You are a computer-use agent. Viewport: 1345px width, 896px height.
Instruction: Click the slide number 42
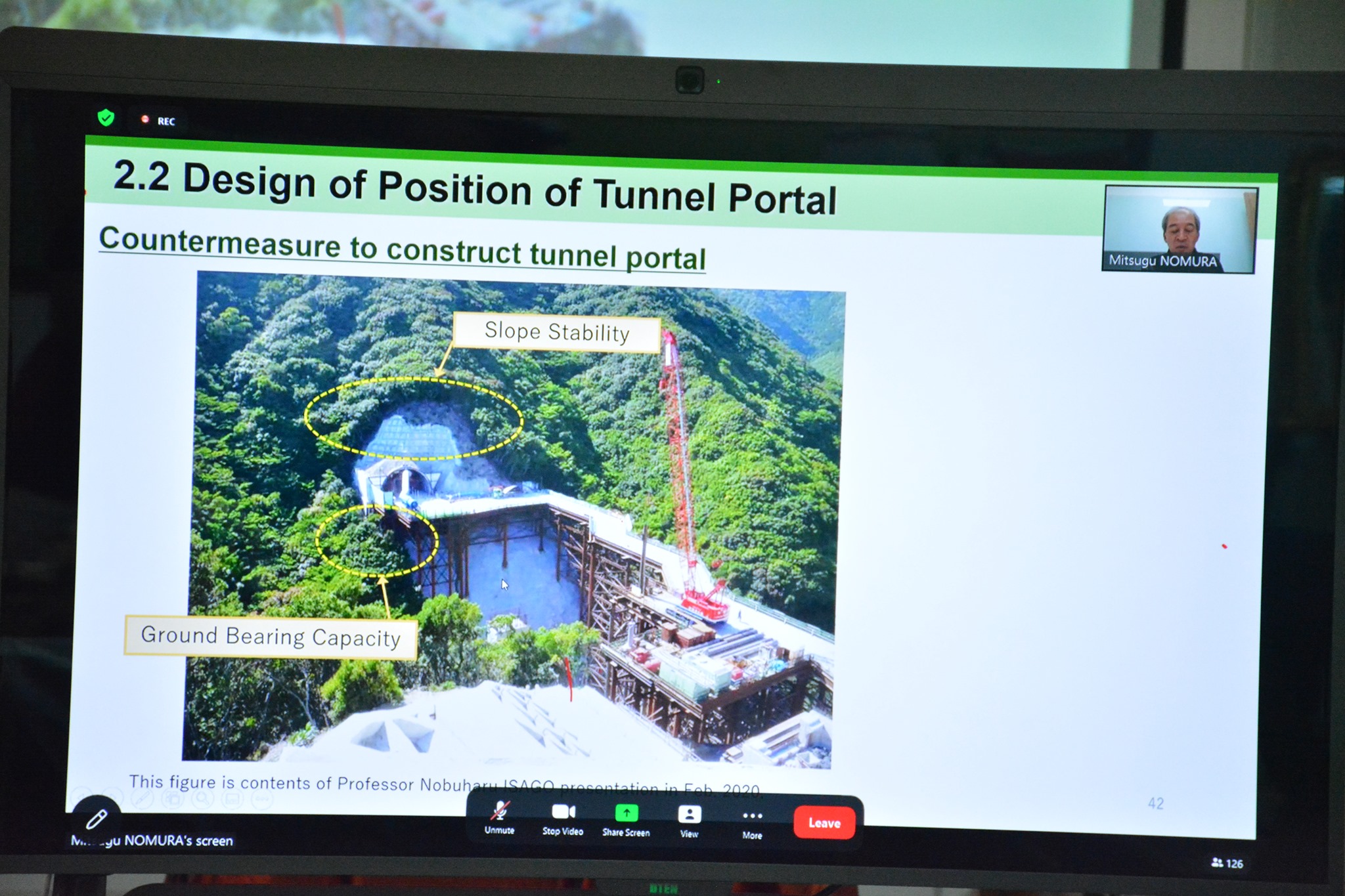coord(1155,803)
